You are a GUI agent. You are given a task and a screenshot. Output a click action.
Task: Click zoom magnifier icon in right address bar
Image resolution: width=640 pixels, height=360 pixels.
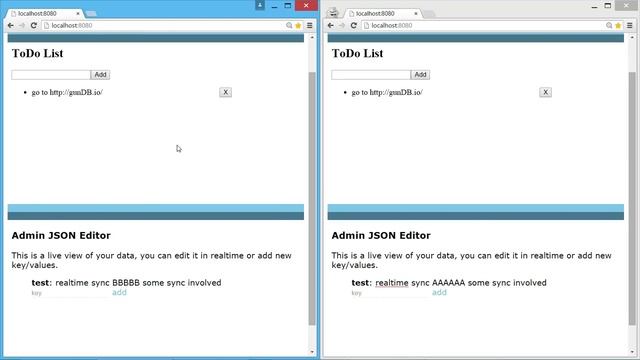click(609, 25)
